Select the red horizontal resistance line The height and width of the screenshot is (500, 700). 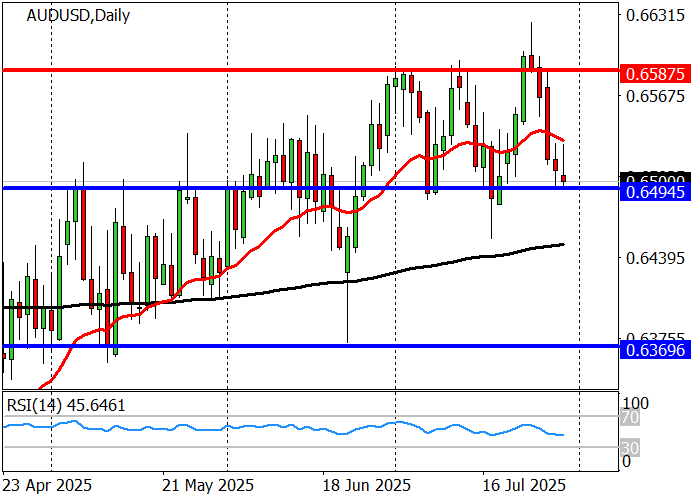pos(311,70)
